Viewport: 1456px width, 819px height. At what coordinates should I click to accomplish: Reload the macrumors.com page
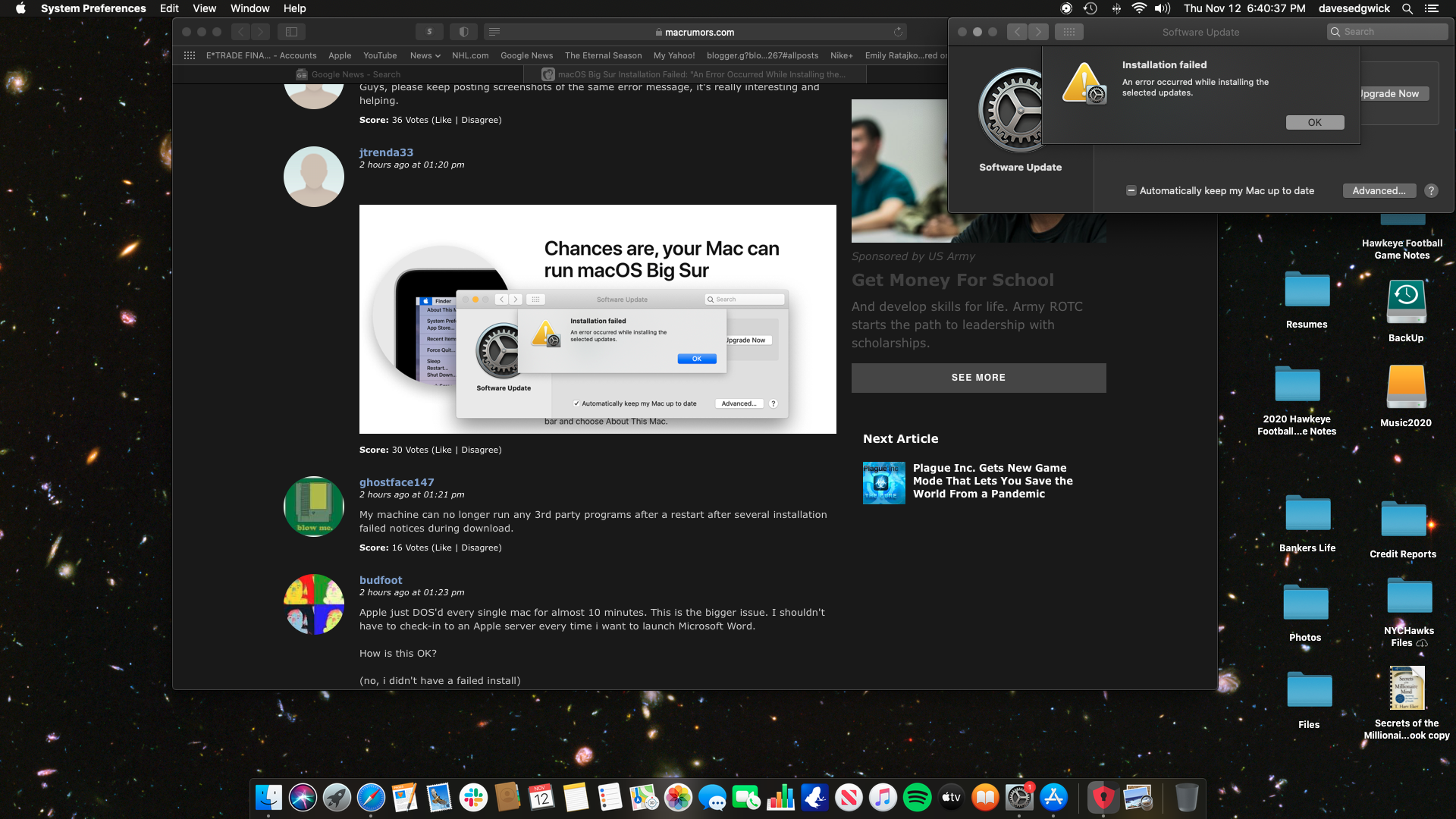pyautogui.click(x=898, y=32)
